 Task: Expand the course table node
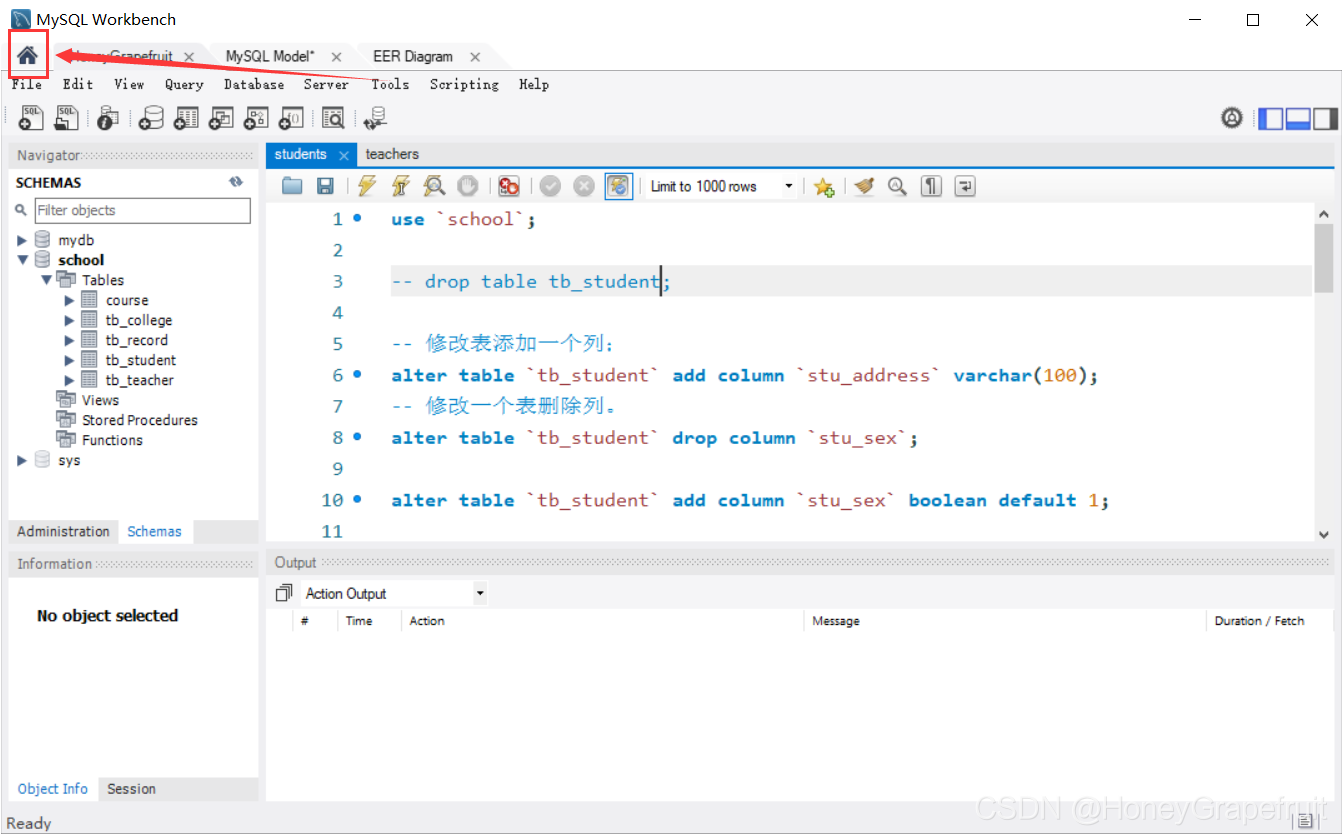coord(69,300)
